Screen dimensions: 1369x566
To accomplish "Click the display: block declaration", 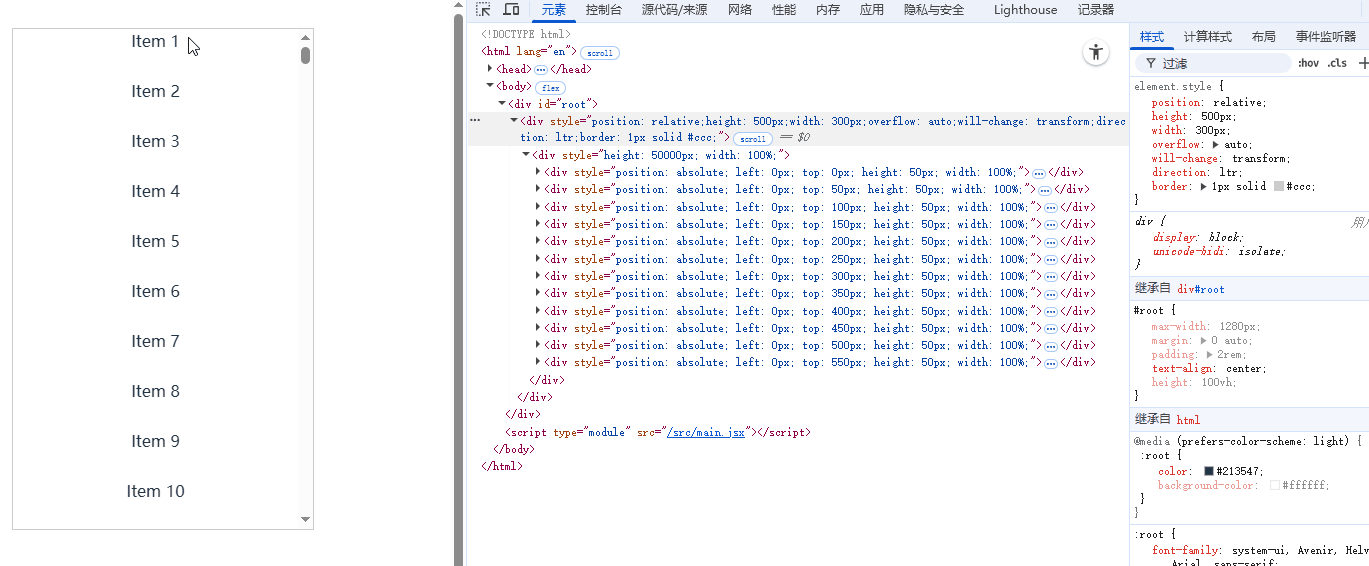I will 1197,237.
